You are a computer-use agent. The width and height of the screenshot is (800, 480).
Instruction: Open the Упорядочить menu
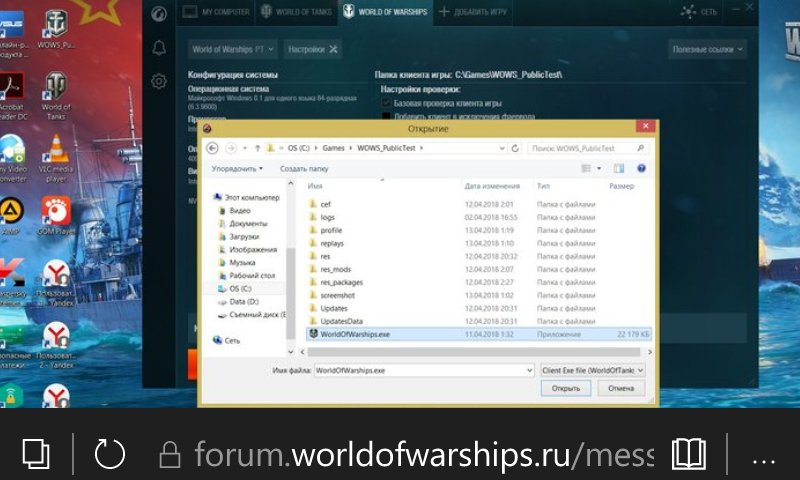pyautogui.click(x=237, y=168)
